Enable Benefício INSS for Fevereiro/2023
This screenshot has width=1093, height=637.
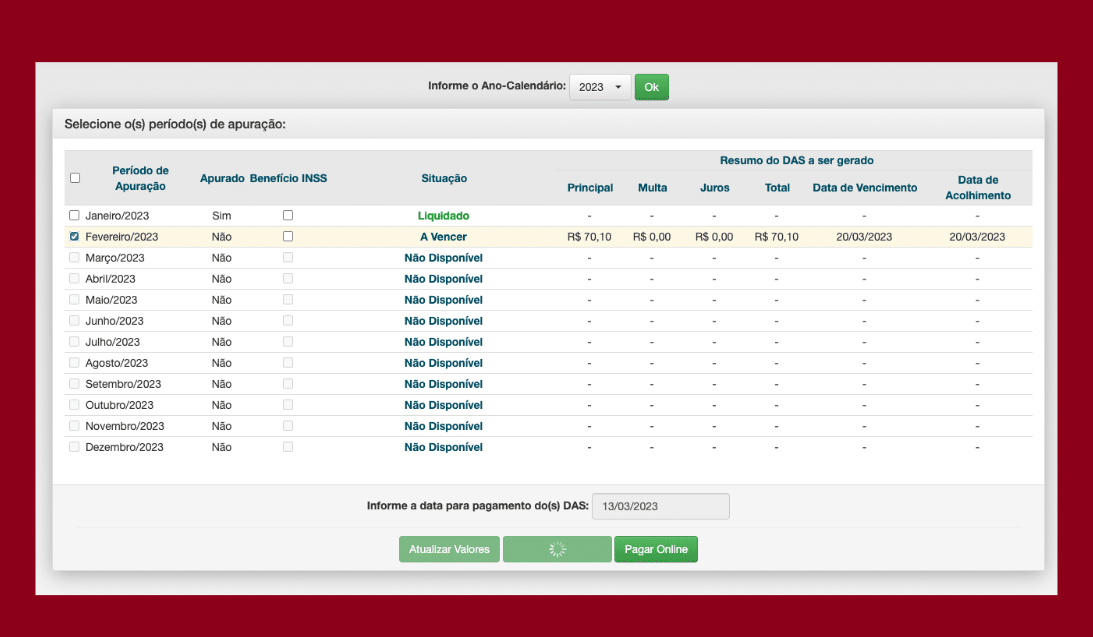point(288,237)
